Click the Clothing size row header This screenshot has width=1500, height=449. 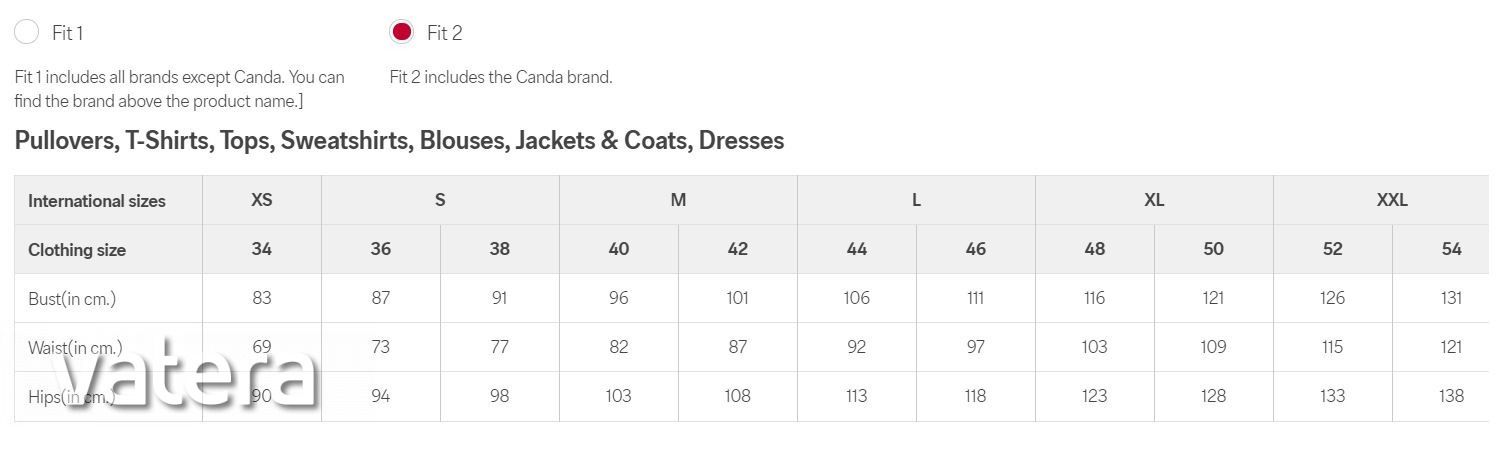tap(77, 250)
